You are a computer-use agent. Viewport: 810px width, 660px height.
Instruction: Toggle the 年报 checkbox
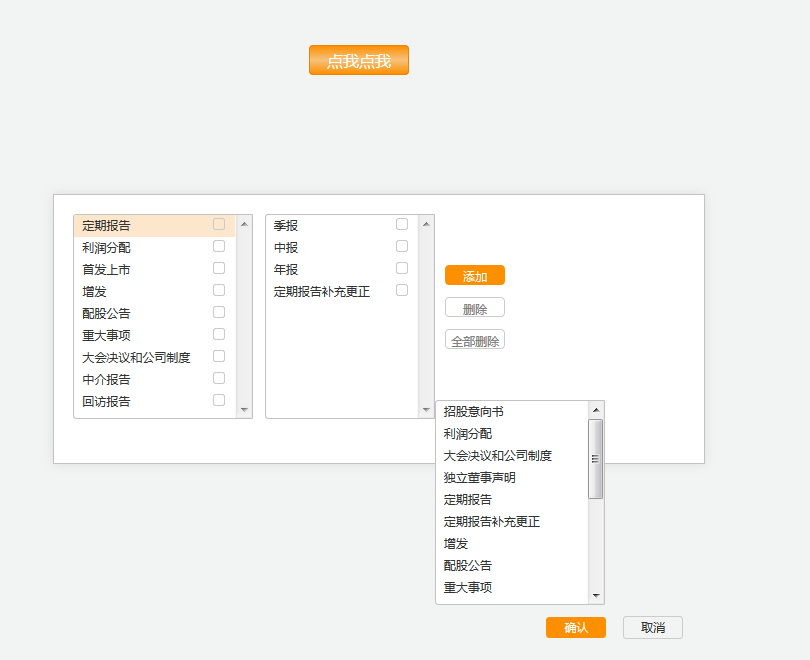(x=402, y=268)
